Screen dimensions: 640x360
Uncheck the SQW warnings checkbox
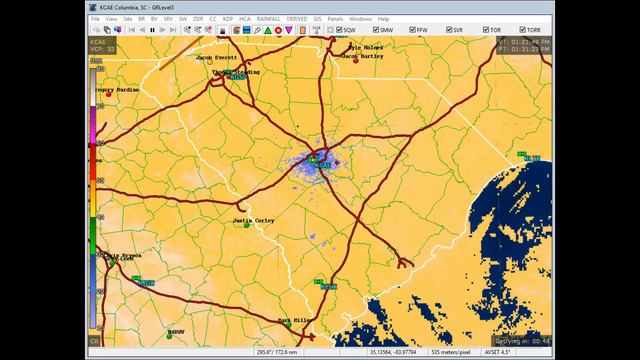[339, 30]
